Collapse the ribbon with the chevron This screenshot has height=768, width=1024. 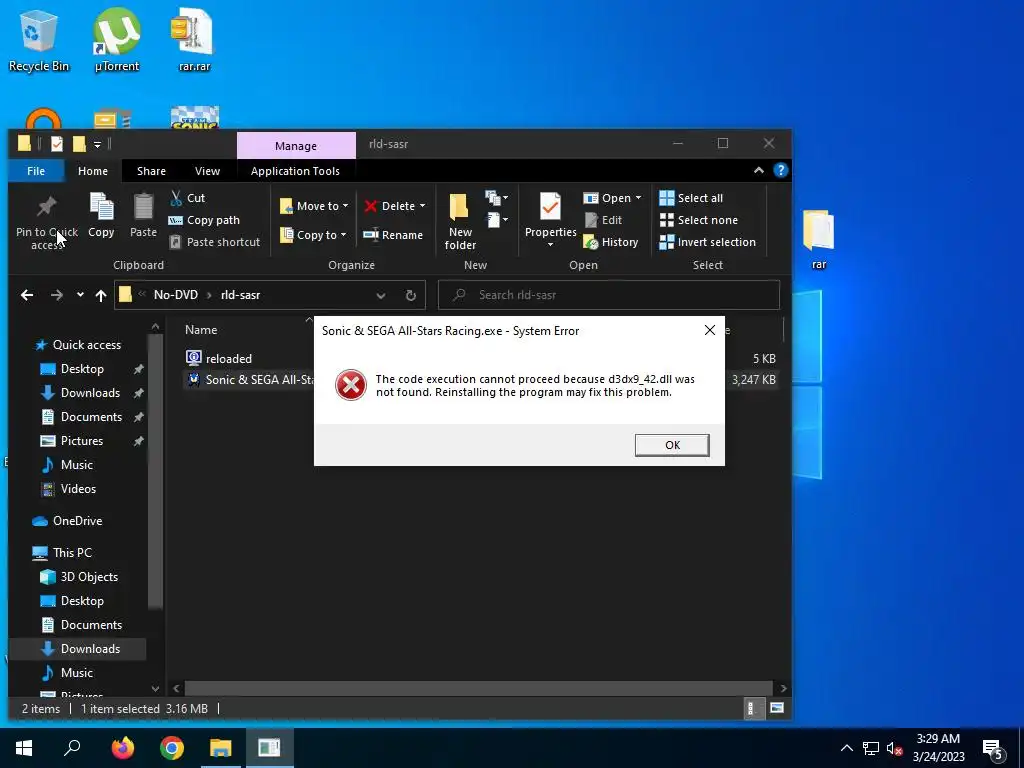coord(759,170)
